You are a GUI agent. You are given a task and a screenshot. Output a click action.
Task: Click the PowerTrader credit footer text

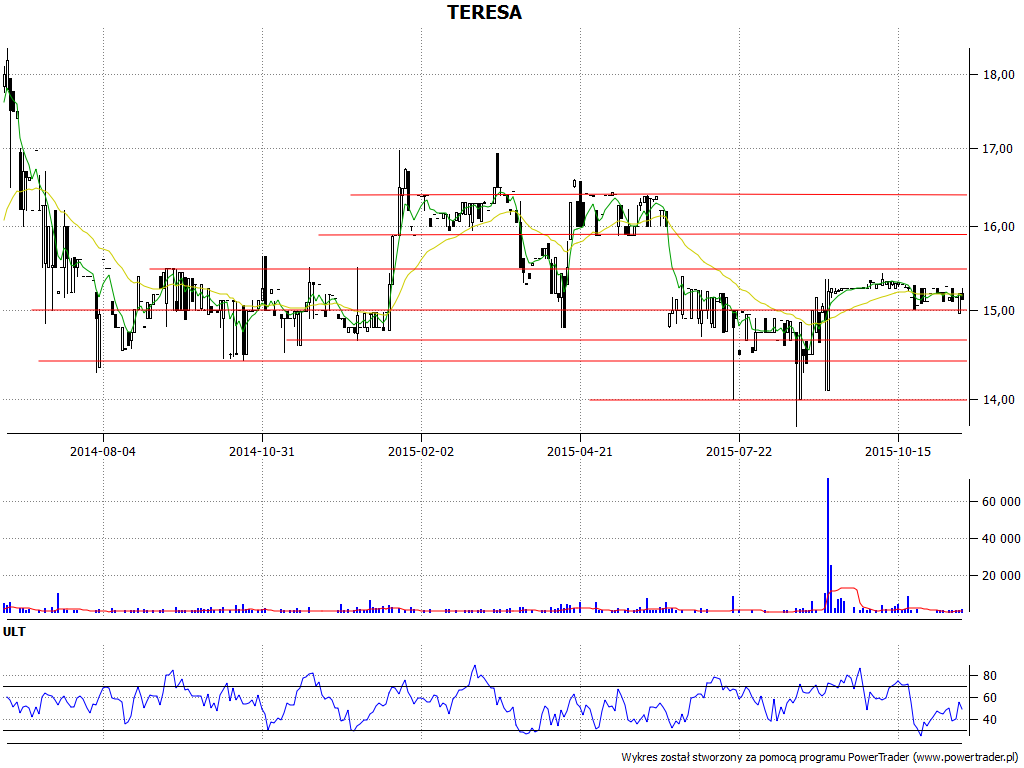pos(821,758)
